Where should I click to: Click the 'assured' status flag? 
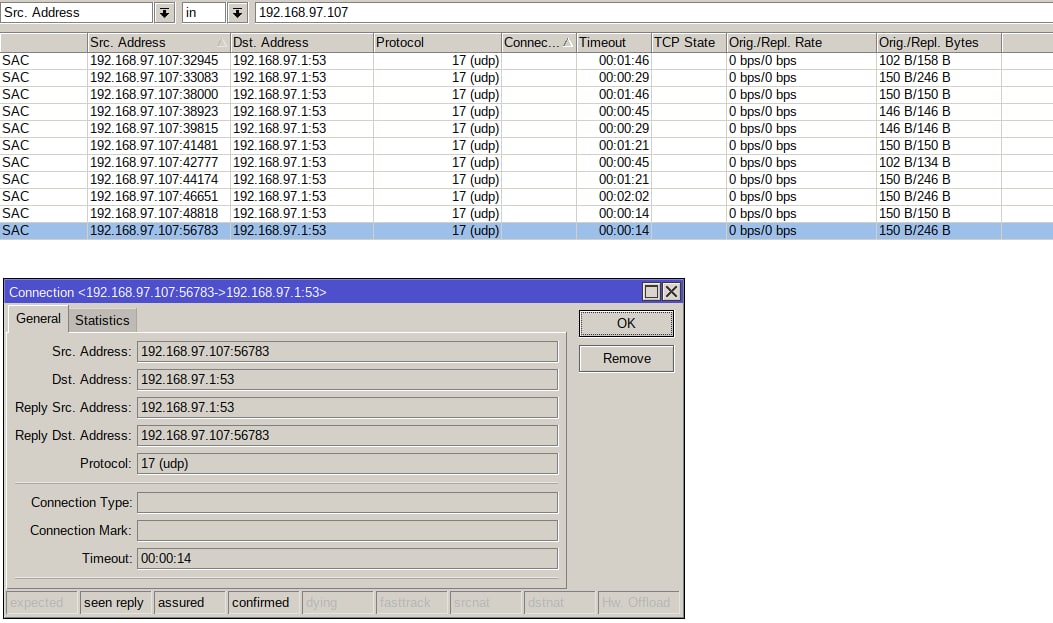189,603
